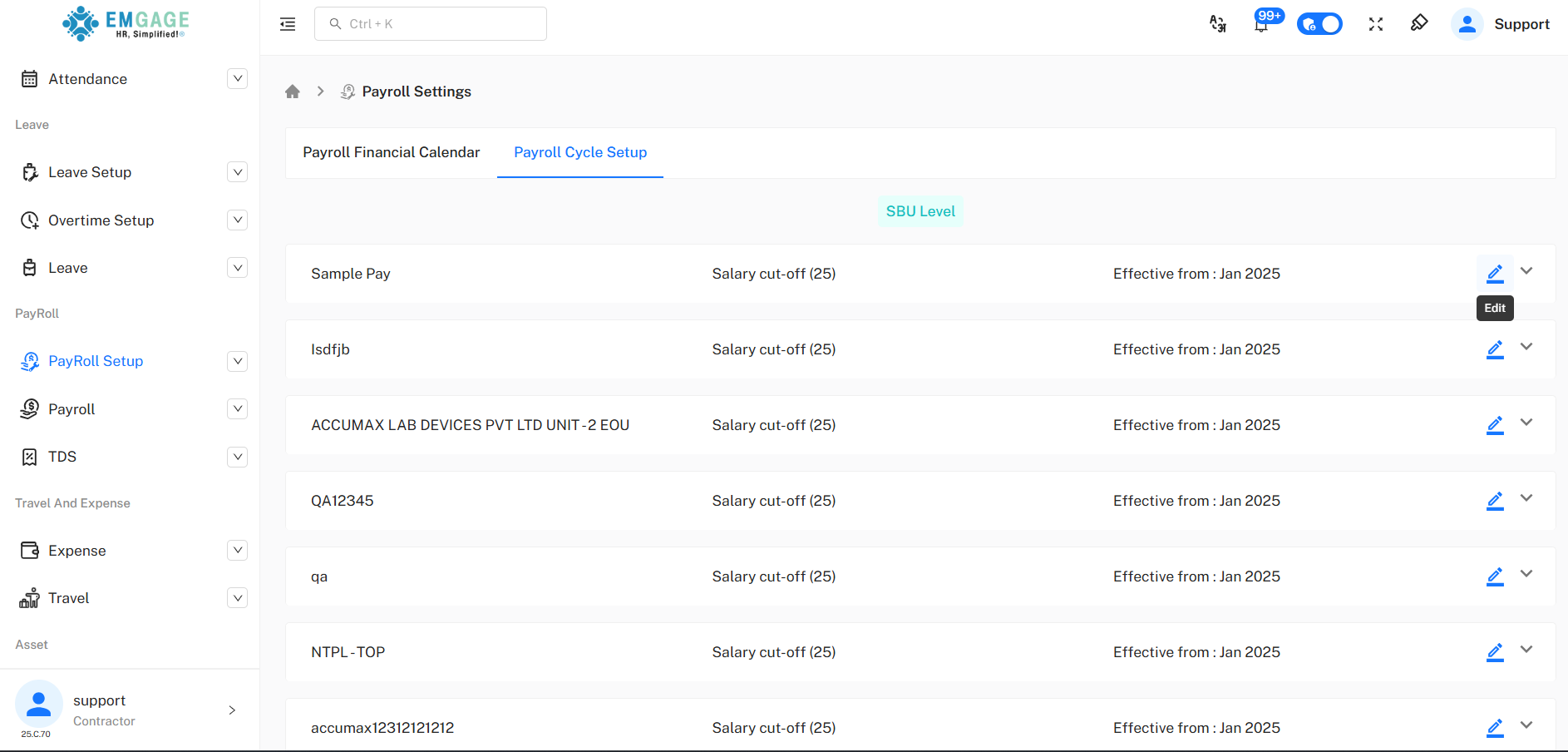Click the theme paint brush icon
Image resolution: width=1568 pixels, height=752 pixels.
(x=1419, y=23)
